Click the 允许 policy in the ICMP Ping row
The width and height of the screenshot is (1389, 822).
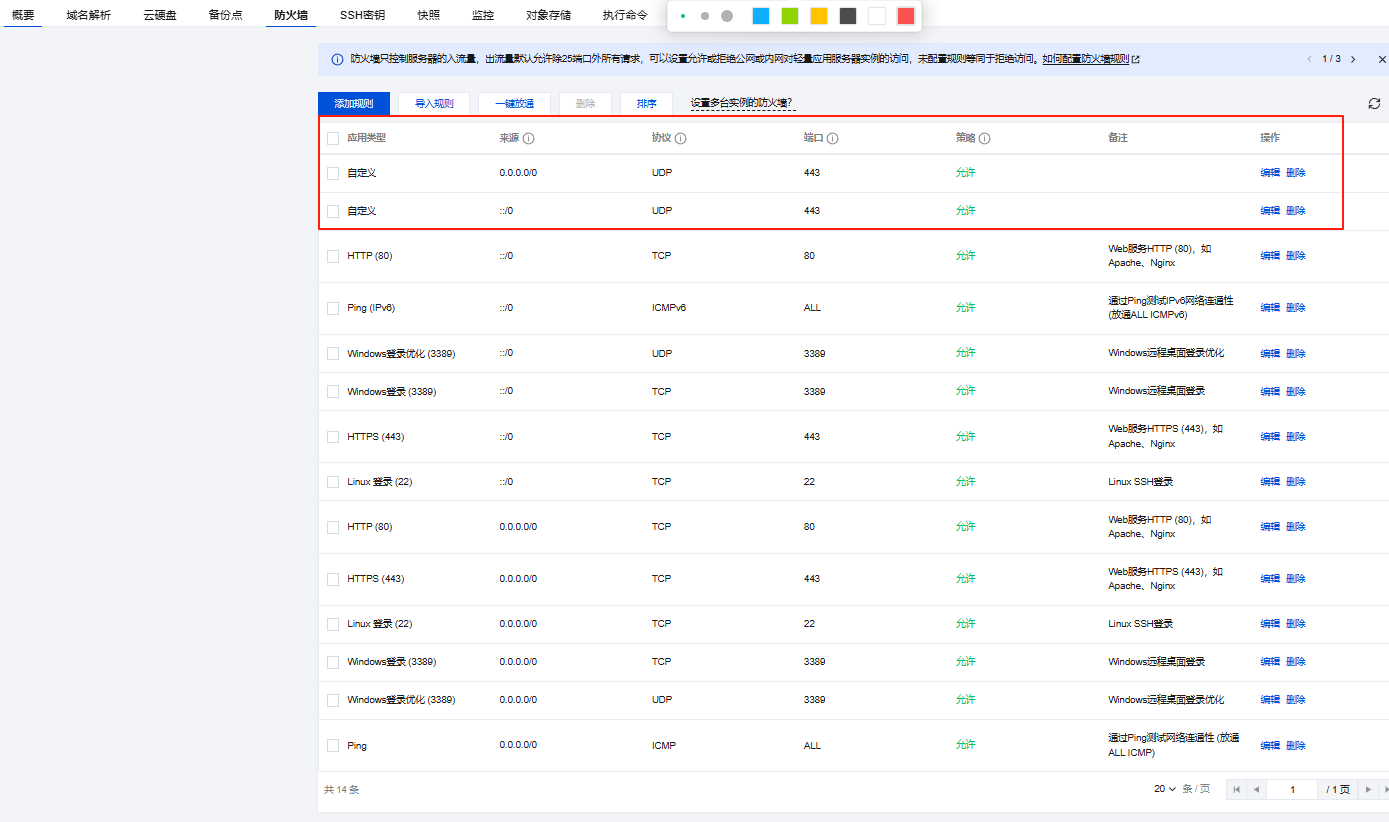965,746
